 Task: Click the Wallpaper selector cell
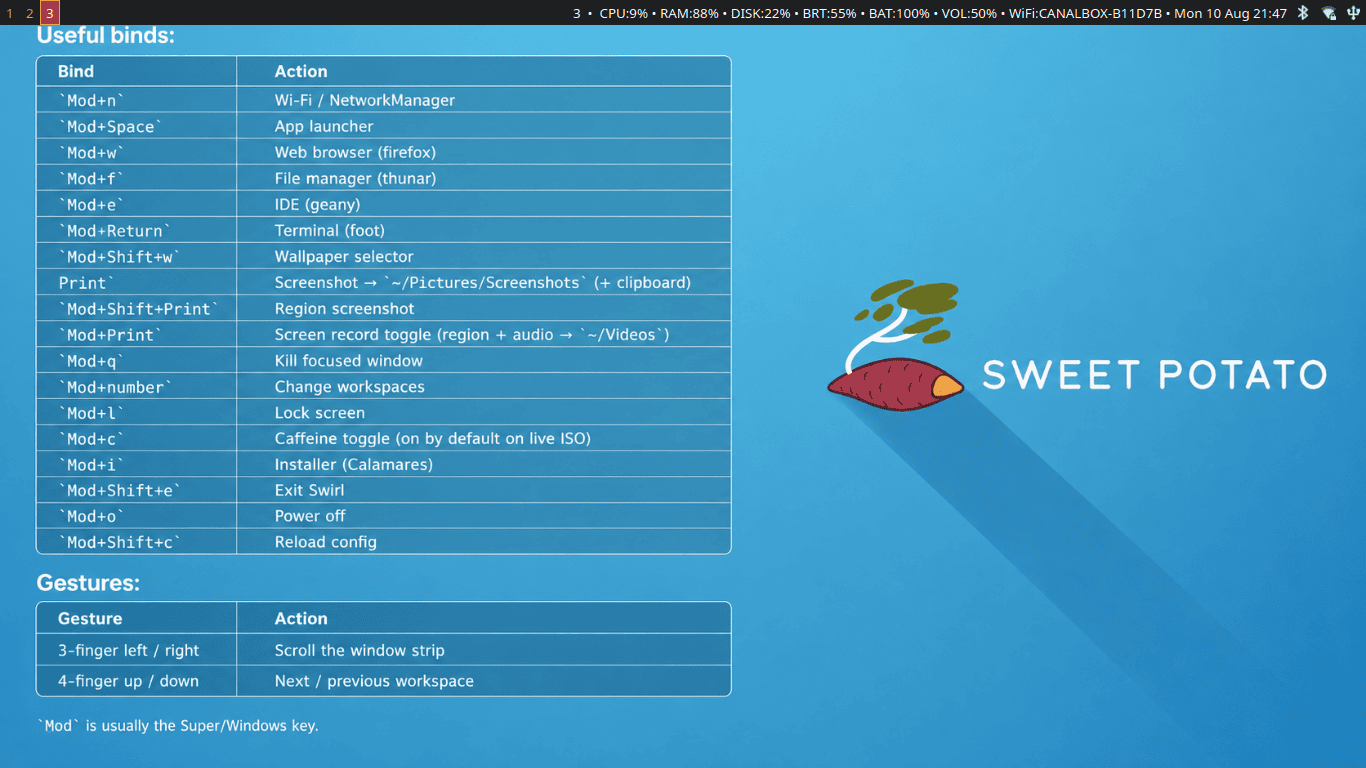pos(483,256)
